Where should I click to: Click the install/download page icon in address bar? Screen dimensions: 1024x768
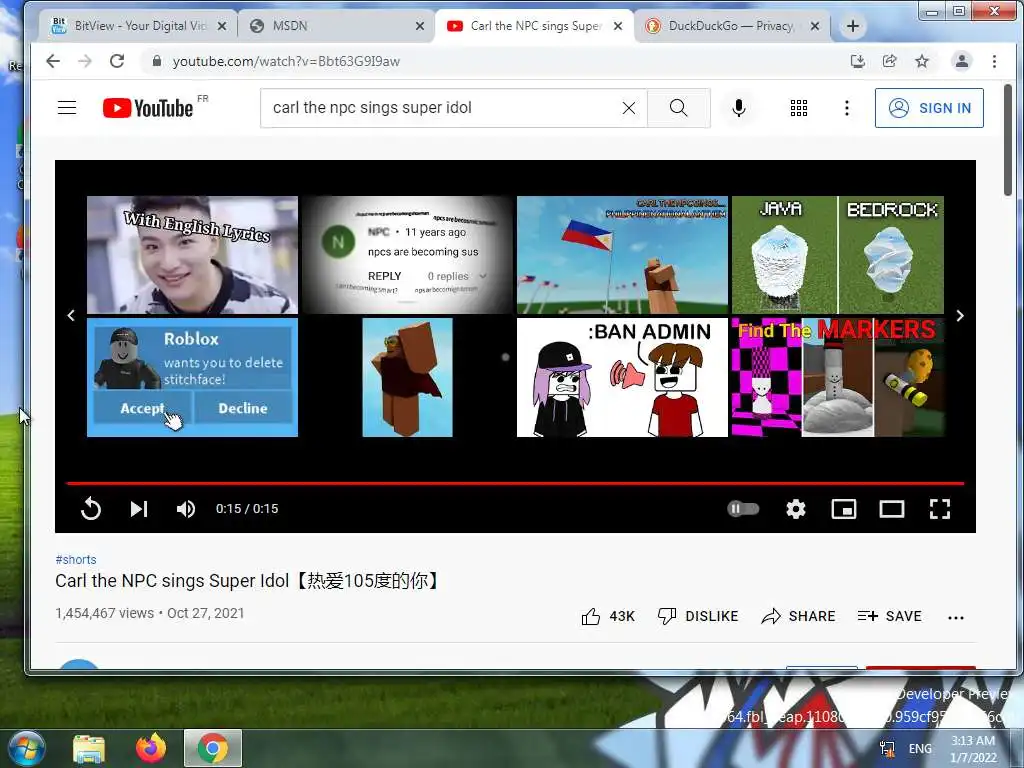point(857,61)
